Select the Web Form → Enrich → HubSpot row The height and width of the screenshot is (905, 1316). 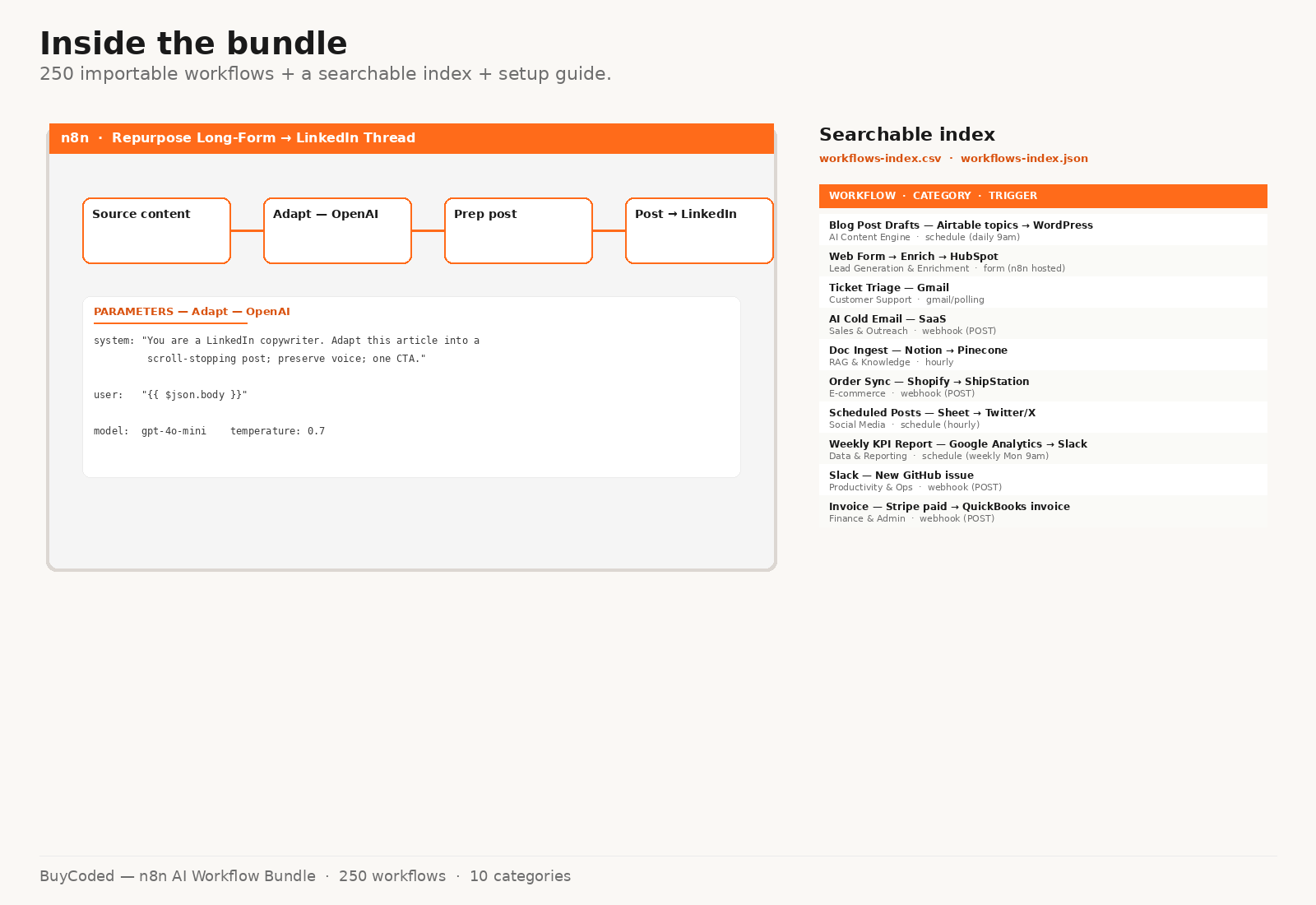pyautogui.click(x=1043, y=262)
